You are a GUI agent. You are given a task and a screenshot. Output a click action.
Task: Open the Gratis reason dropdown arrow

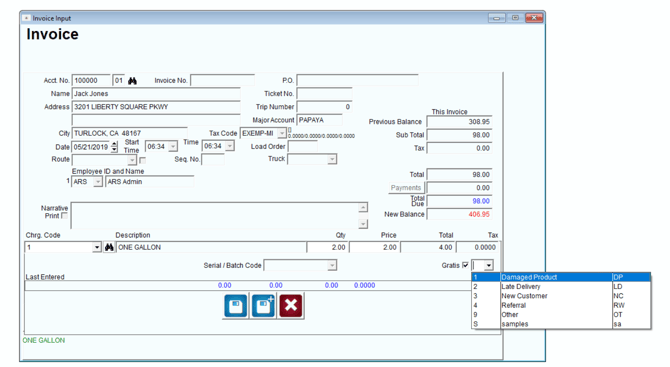tap(489, 265)
